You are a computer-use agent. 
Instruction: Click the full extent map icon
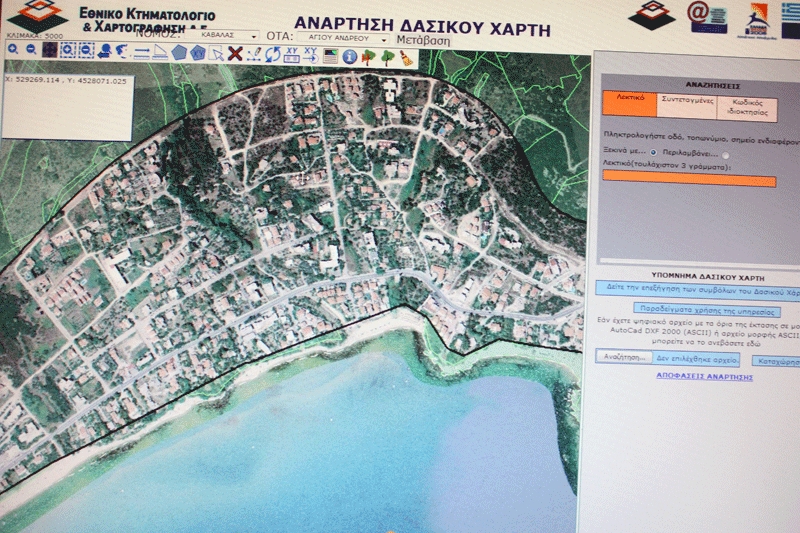tap(50, 50)
